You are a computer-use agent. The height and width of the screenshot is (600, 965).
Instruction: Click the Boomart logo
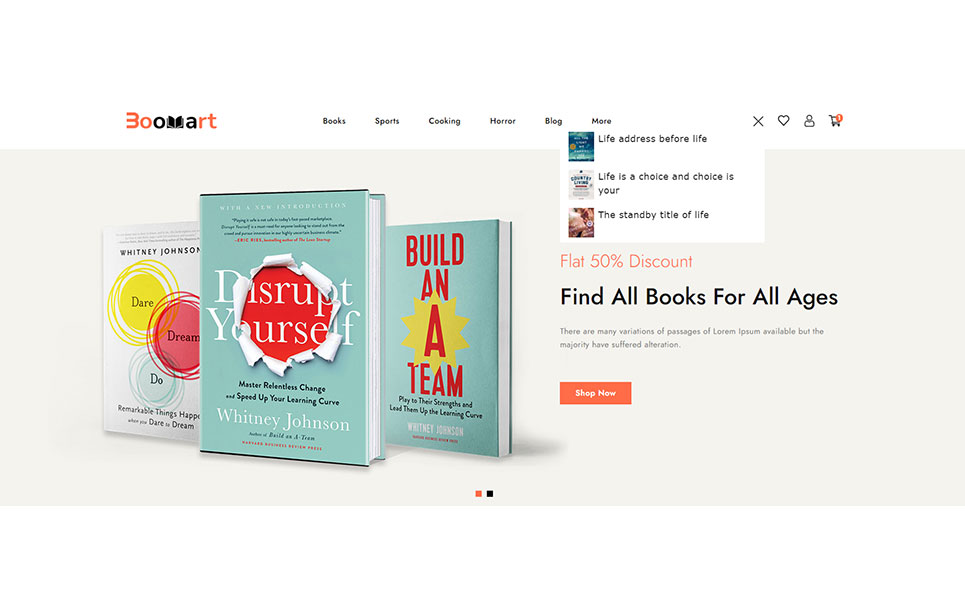tap(171, 121)
